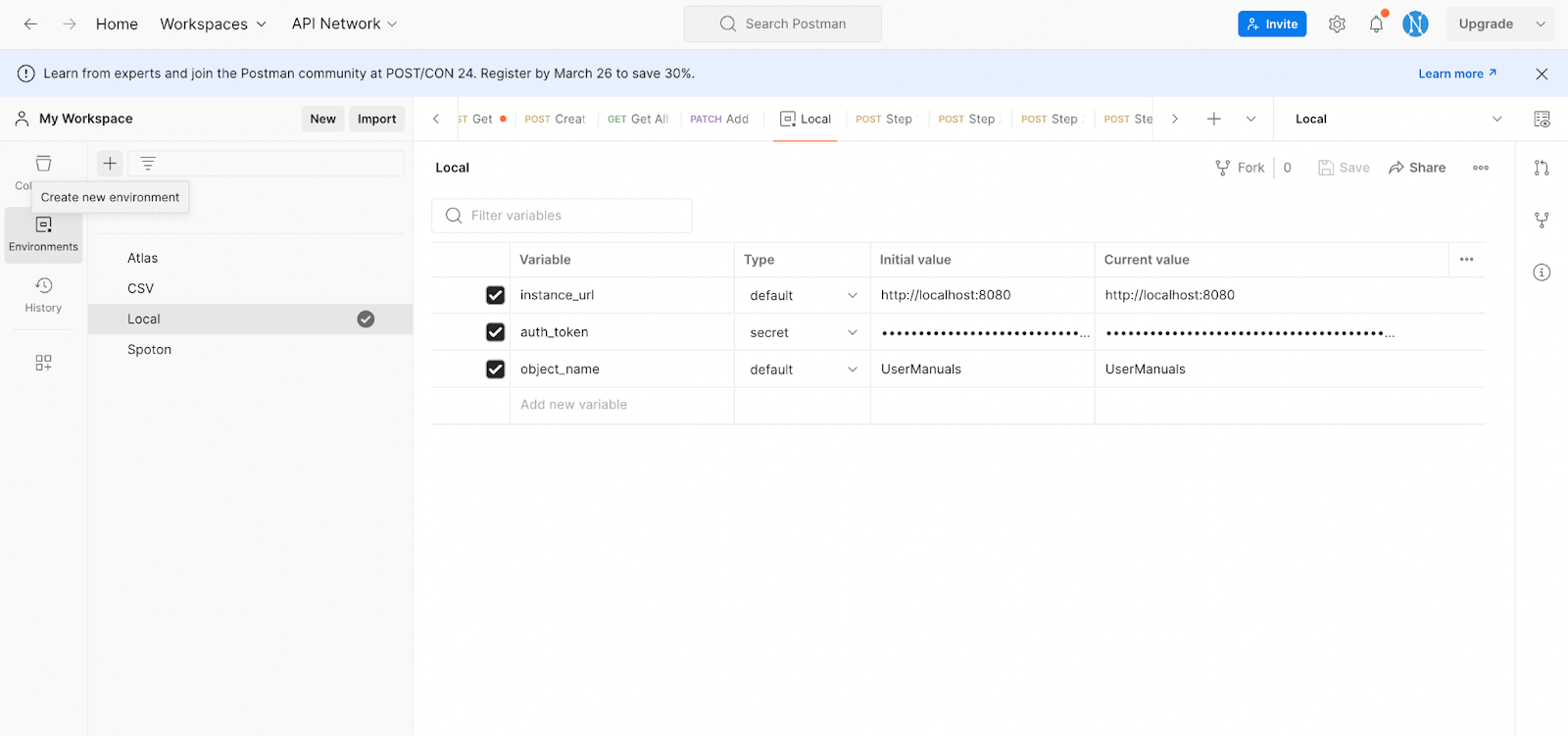Change object_name type dropdown
Screen dimensions: 1568x736
(803, 369)
